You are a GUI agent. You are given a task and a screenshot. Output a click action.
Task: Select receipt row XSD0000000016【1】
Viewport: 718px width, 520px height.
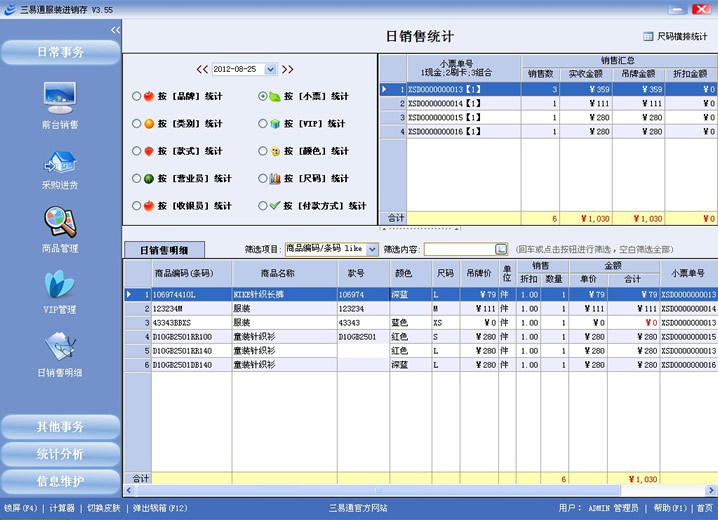tap(548, 132)
